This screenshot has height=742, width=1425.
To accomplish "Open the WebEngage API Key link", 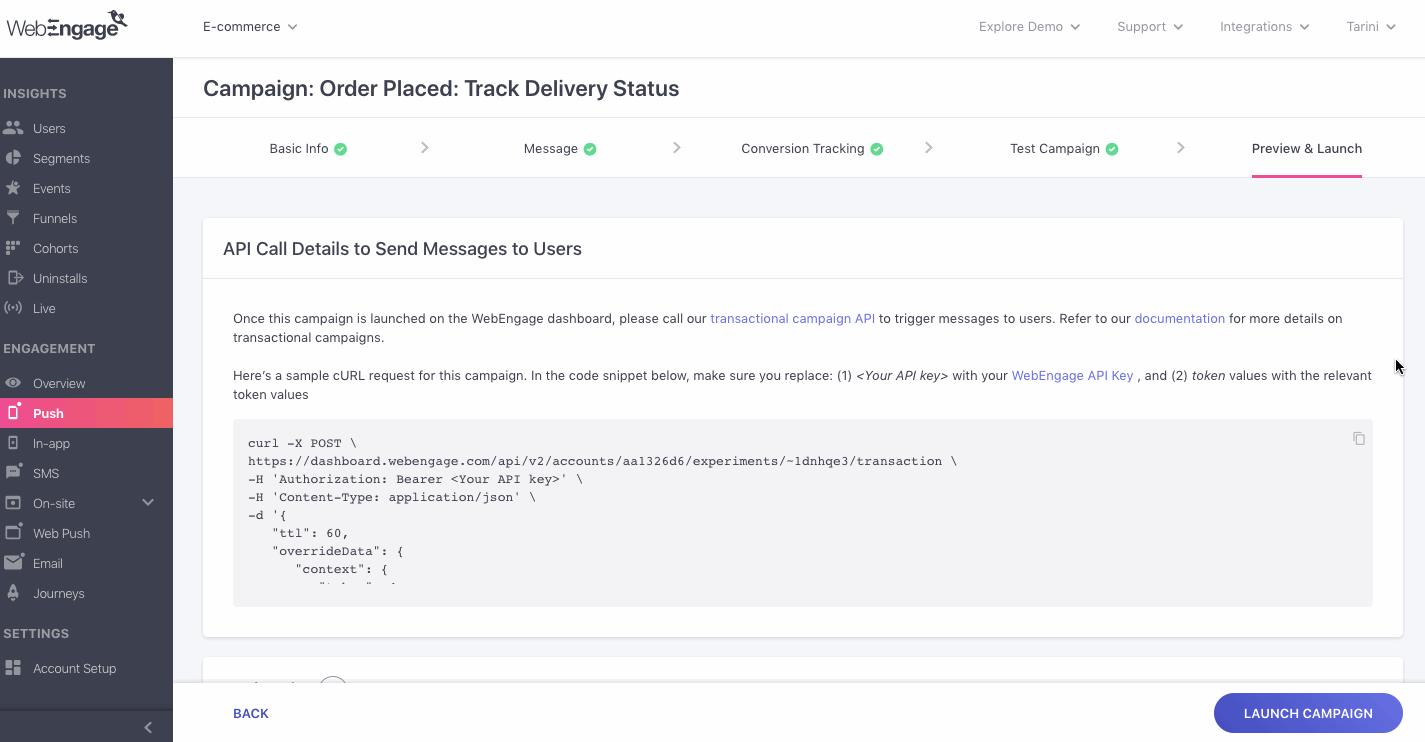I will click(x=1072, y=376).
